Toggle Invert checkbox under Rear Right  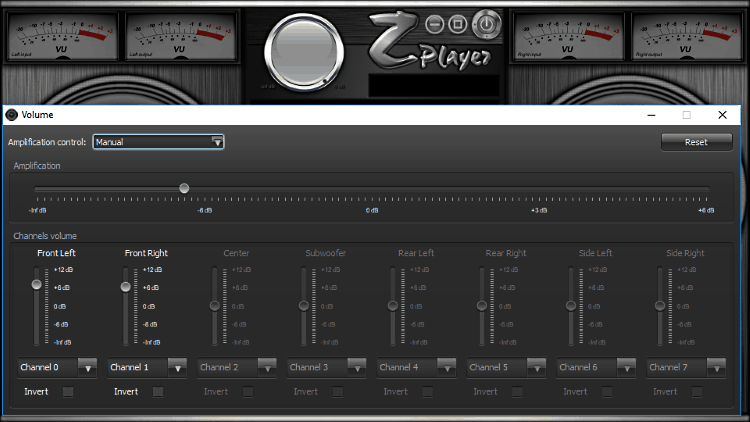click(x=517, y=392)
